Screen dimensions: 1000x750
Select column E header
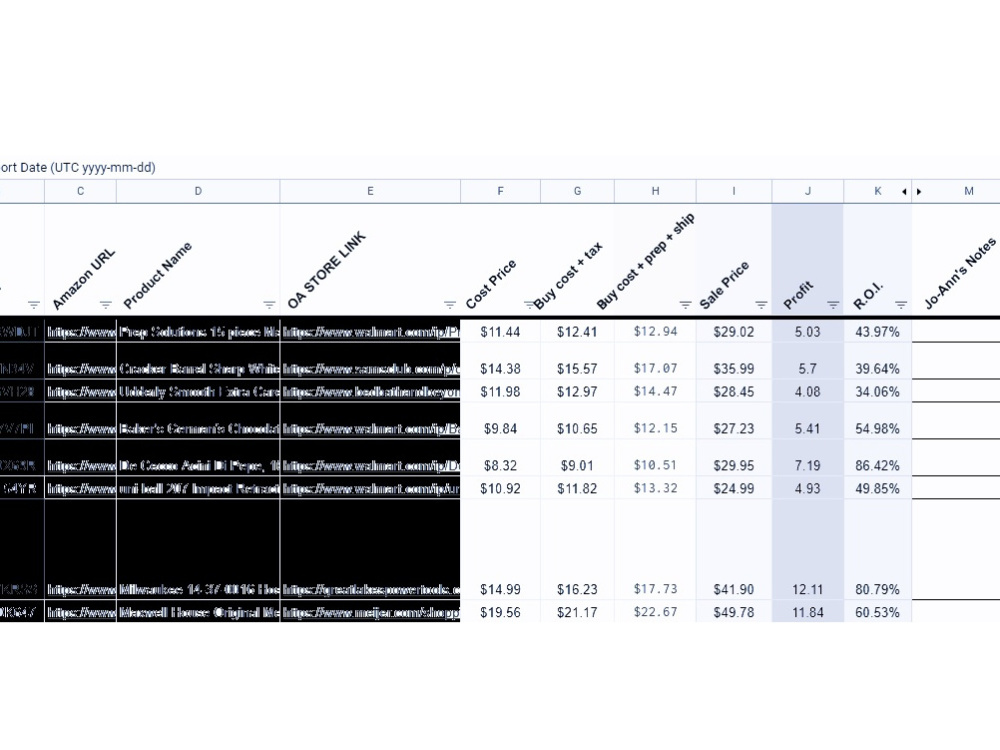coord(370,191)
